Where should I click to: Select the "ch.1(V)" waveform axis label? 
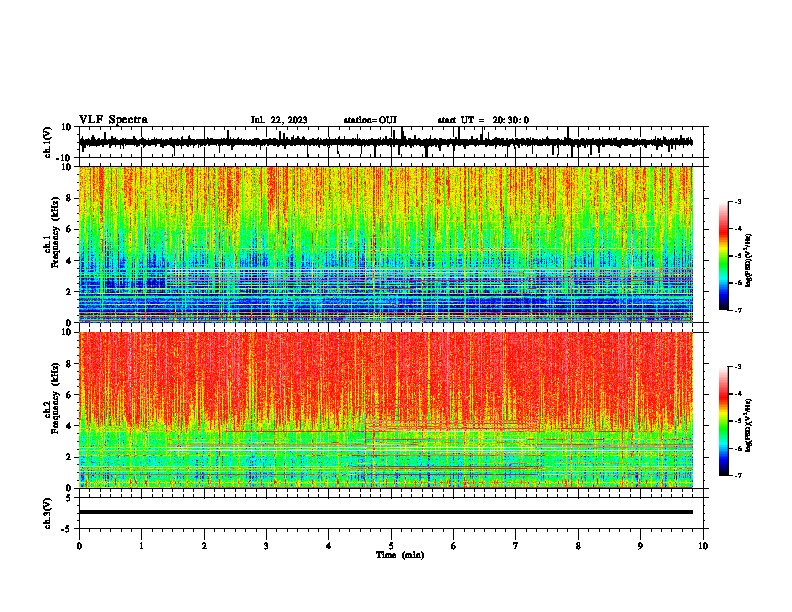point(48,142)
